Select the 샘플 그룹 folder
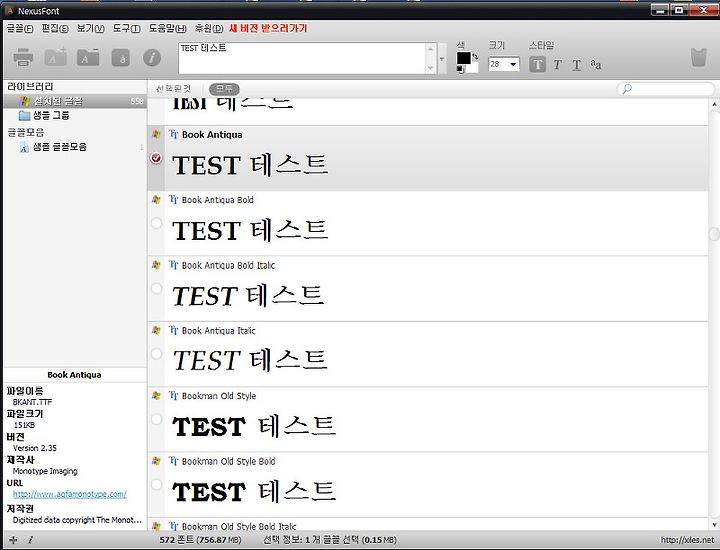Image resolution: width=720 pixels, height=550 pixels. tap(44, 115)
